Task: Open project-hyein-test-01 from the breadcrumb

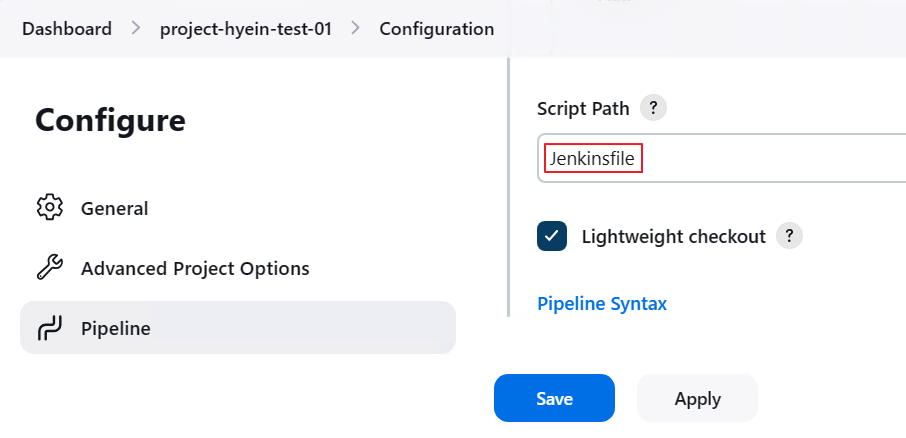Action: (245, 29)
